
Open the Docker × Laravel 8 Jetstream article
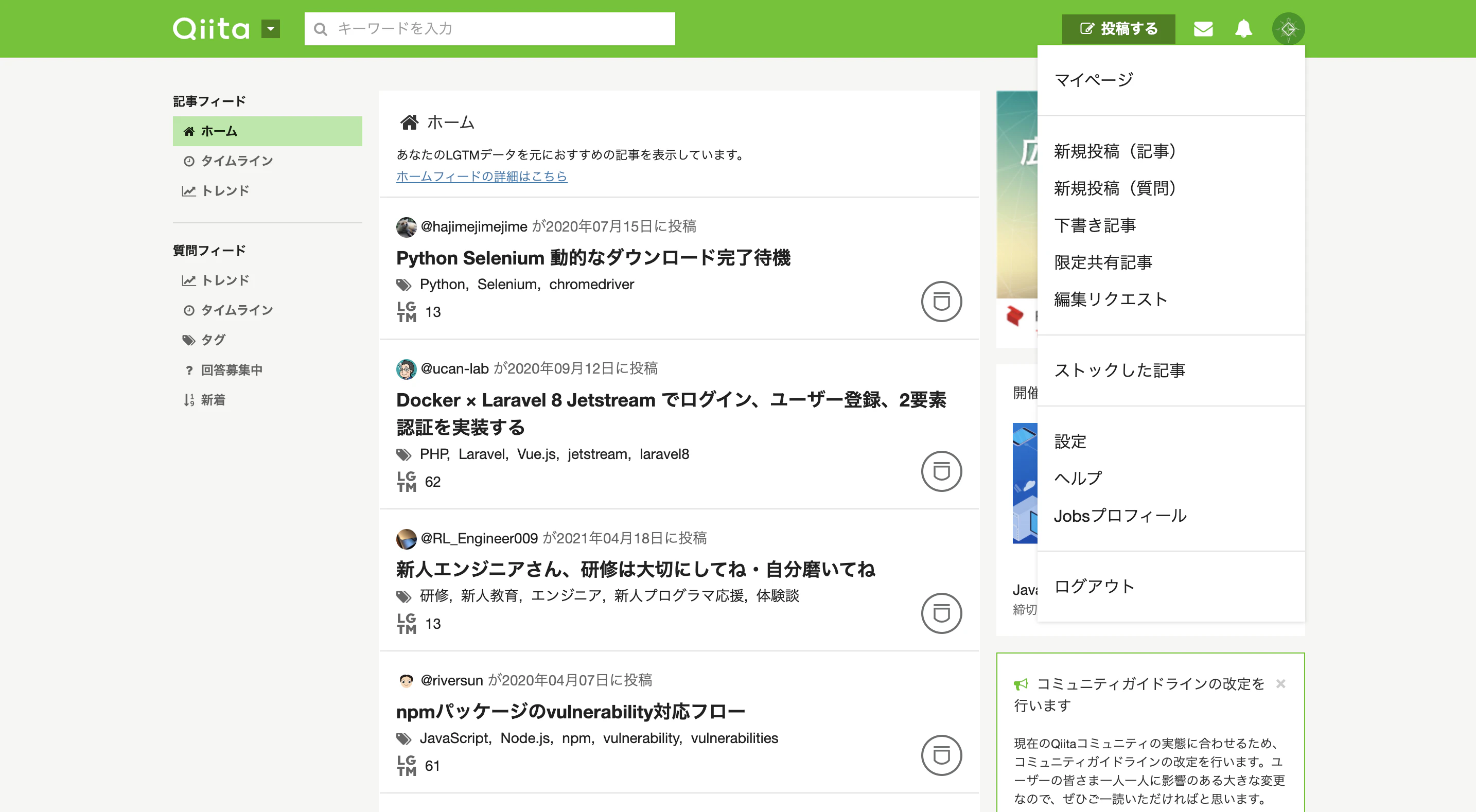point(671,413)
